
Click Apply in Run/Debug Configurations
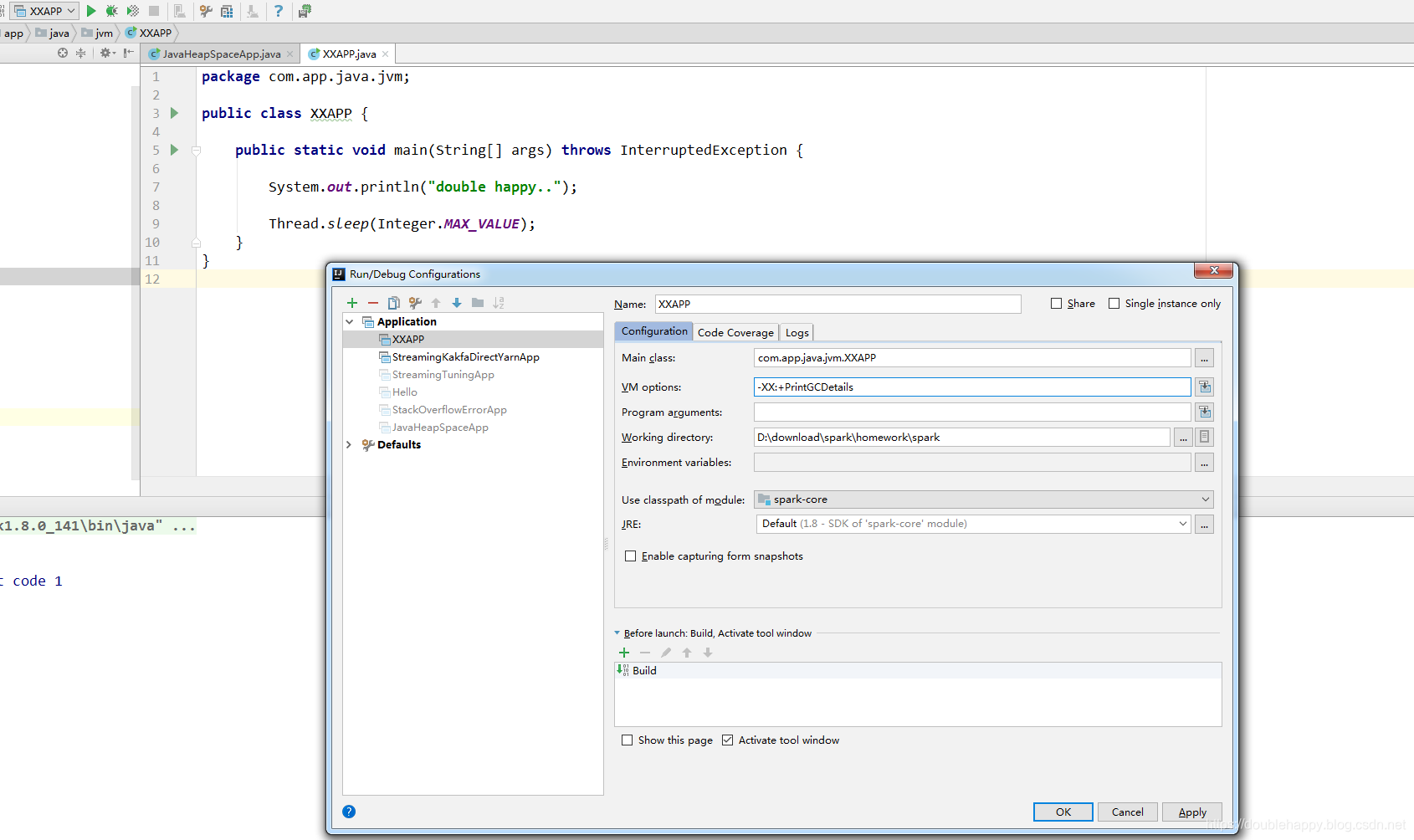click(x=1192, y=812)
